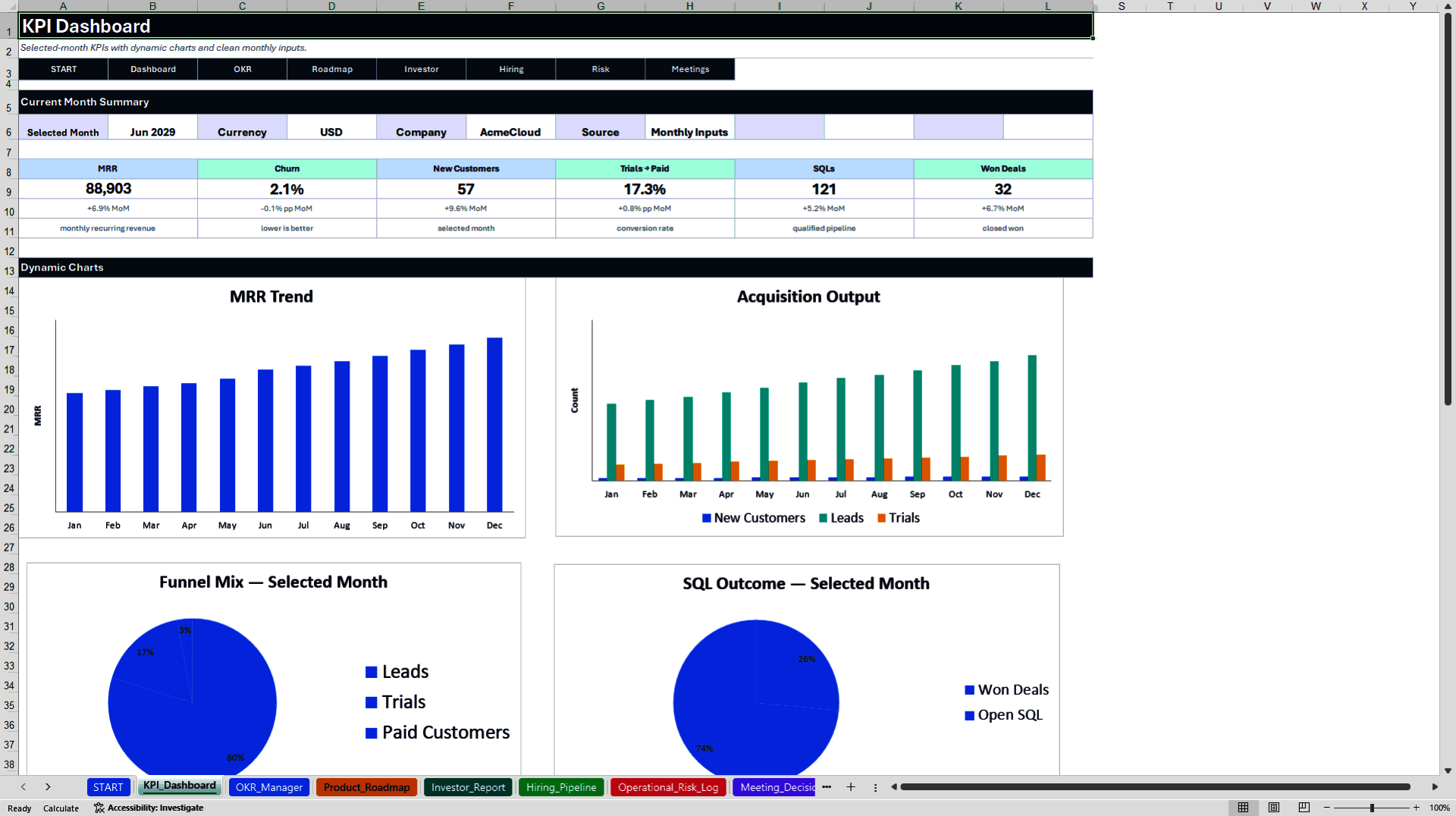Image resolution: width=1456 pixels, height=816 pixels.
Task: Switch to Normal view
Action: point(1243,808)
